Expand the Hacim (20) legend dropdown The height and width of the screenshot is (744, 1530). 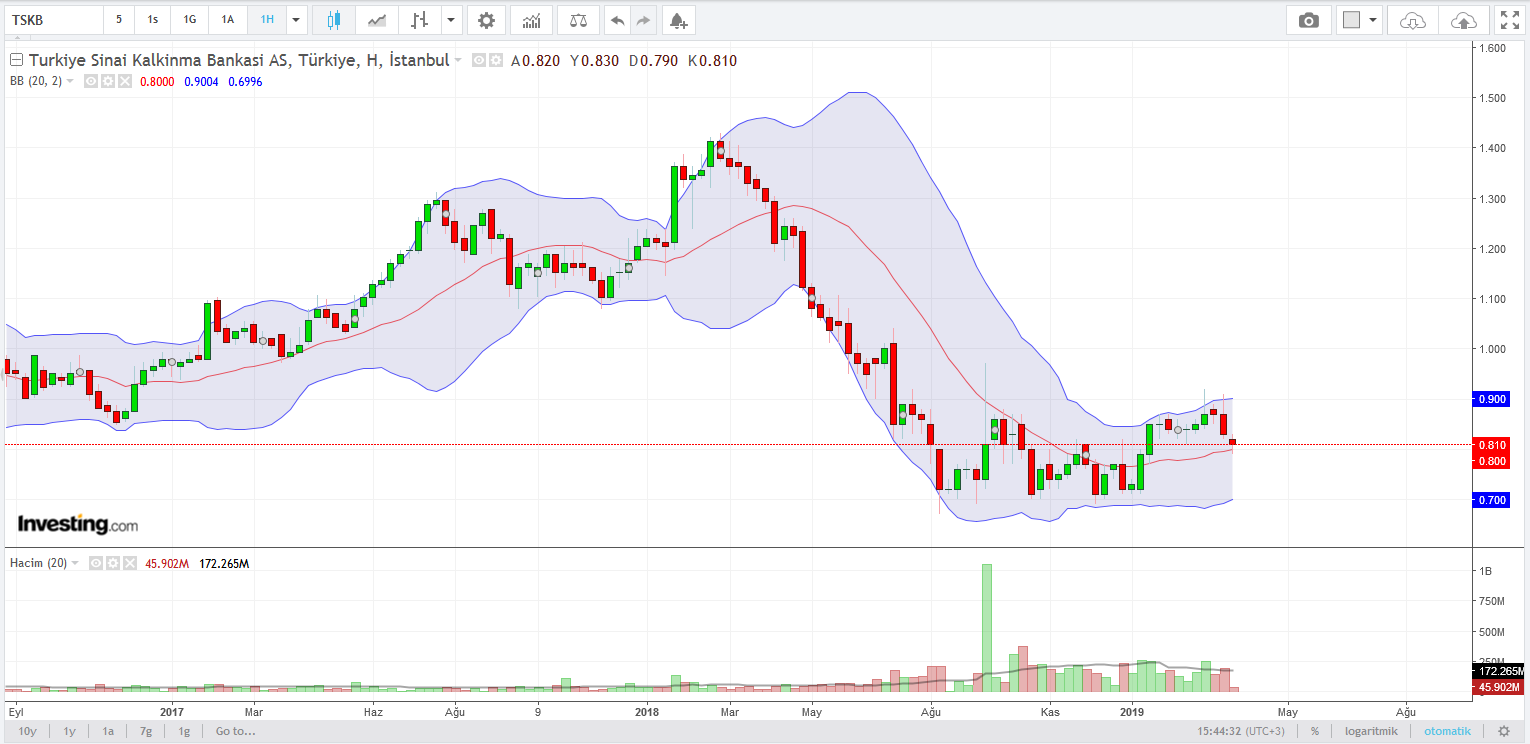(x=75, y=564)
